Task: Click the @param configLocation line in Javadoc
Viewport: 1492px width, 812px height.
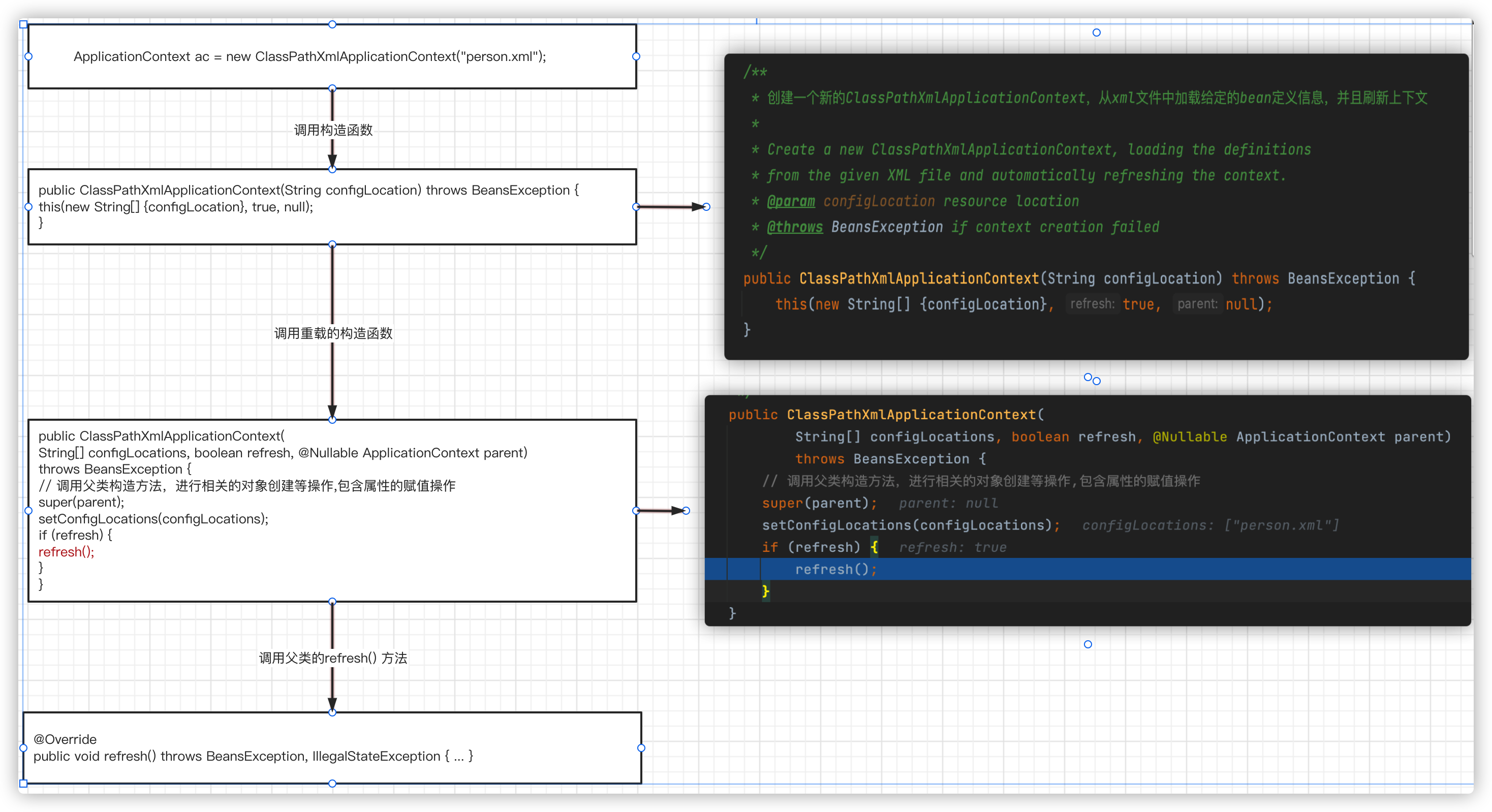Action: 915,201
